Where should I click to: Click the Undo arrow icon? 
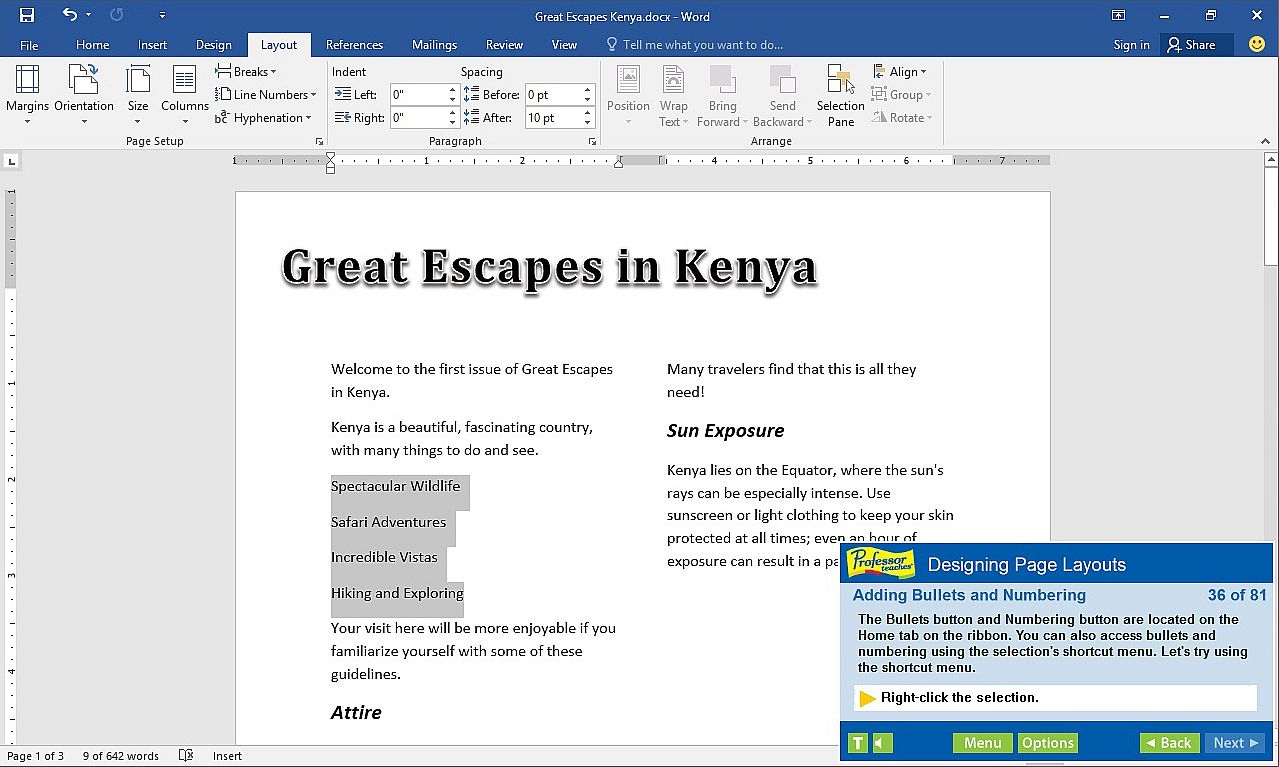pyautogui.click(x=69, y=15)
